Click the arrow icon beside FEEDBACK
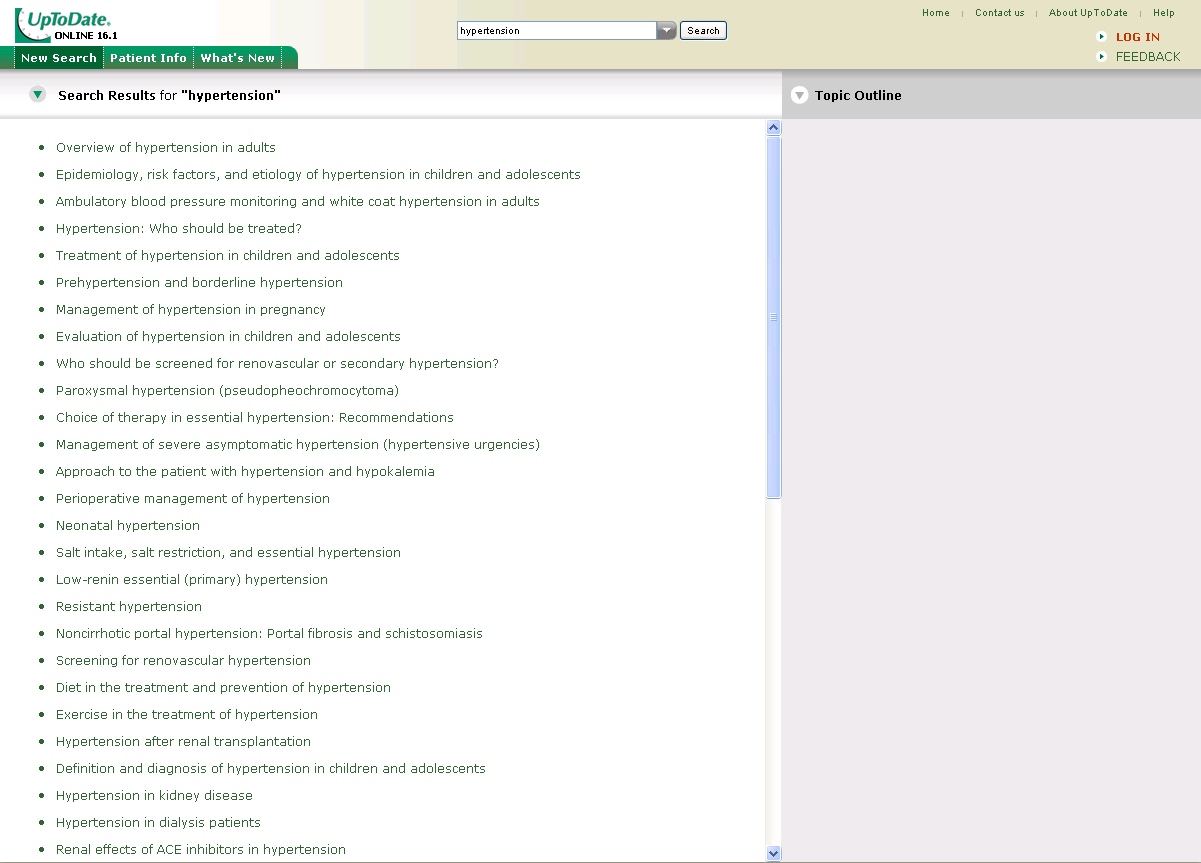The height and width of the screenshot is (863, 1201). tap(1101, 57)
